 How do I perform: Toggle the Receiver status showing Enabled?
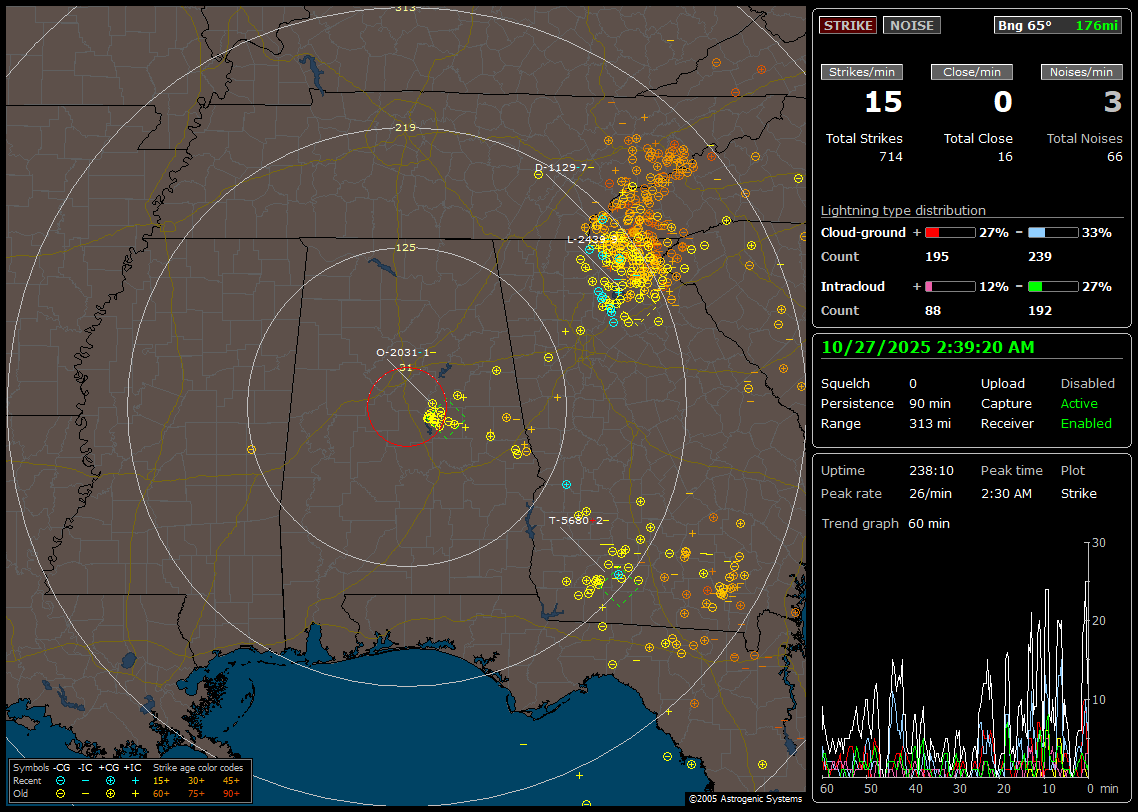coord(1086,423)
